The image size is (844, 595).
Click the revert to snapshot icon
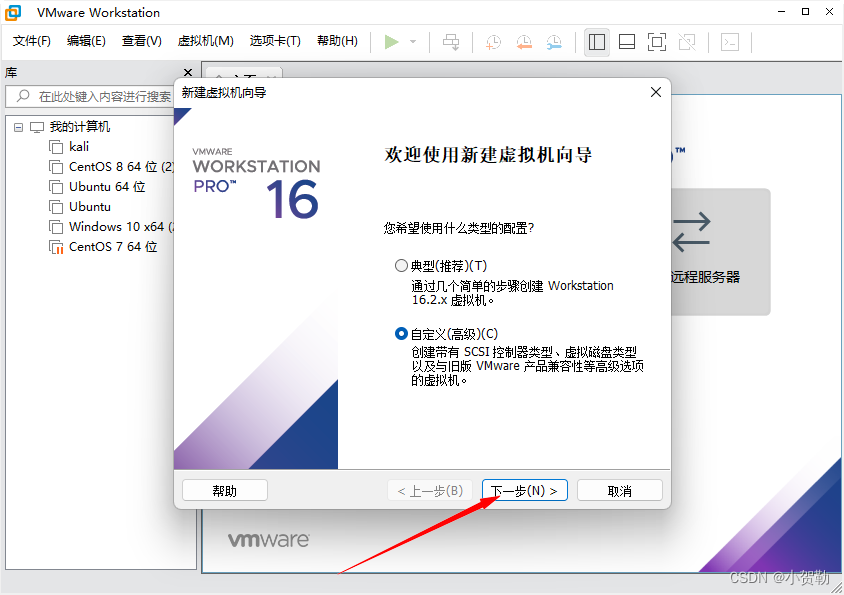pos(524,41)
